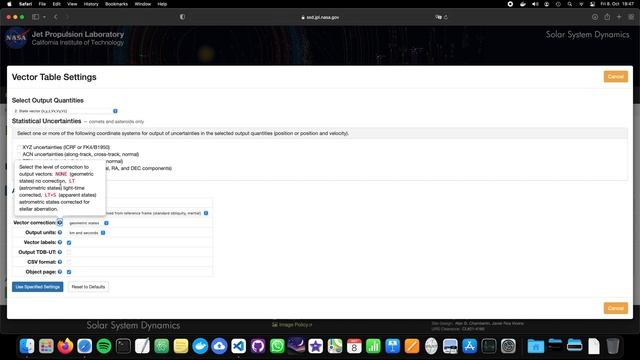Open Maps from the dock
Image resolution: width=640 pixels, height=360 pixels.
tap(335, 346)
